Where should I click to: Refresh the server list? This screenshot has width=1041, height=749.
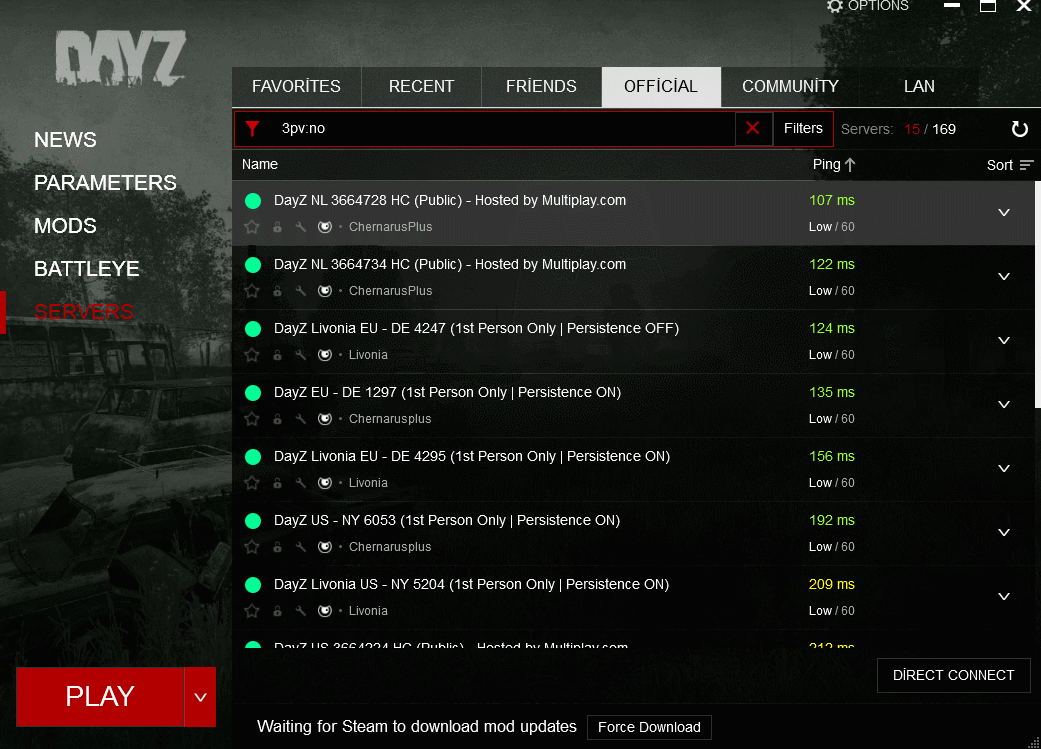1019,129
